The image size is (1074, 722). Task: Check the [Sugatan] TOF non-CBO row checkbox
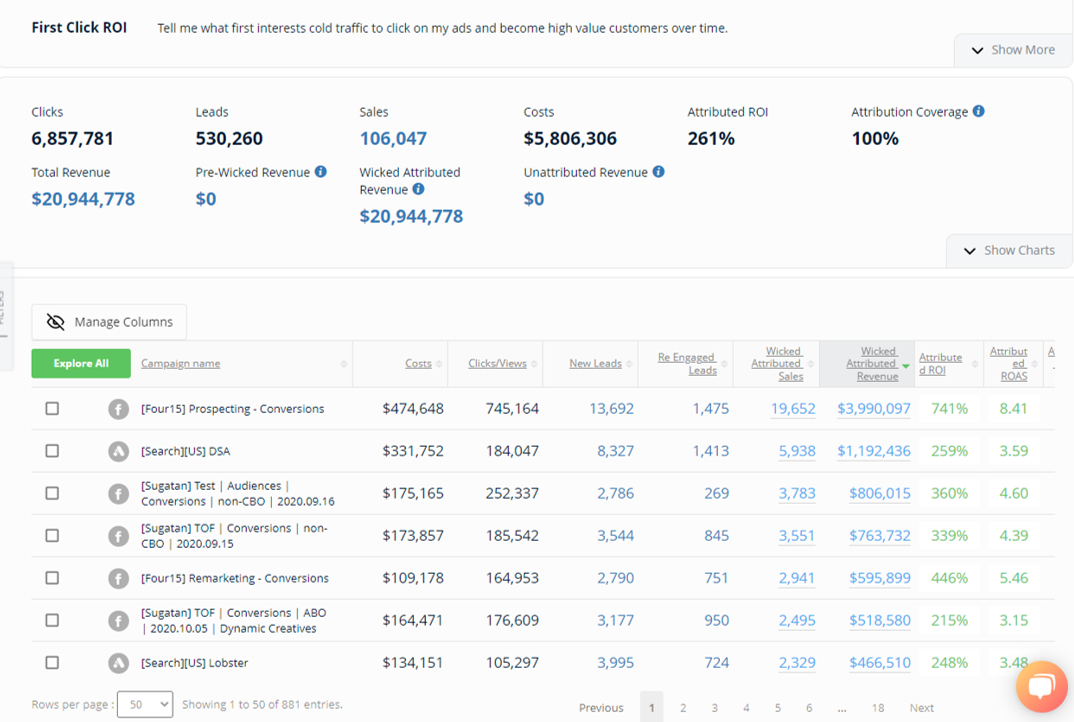coord(52,535)
